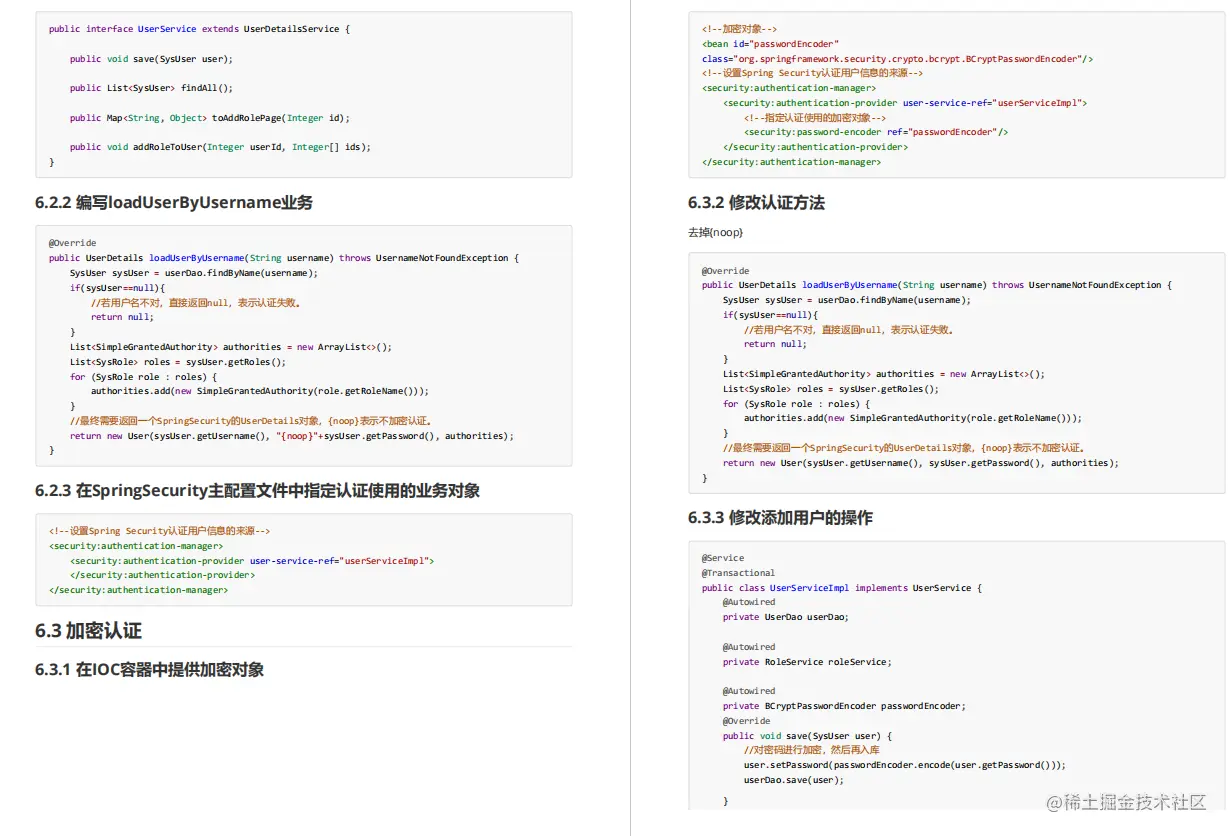1230x836 pixels.
Task: Click 'for (SysRole role : roles) {' under 6.2.2
Action: (144, 377)
